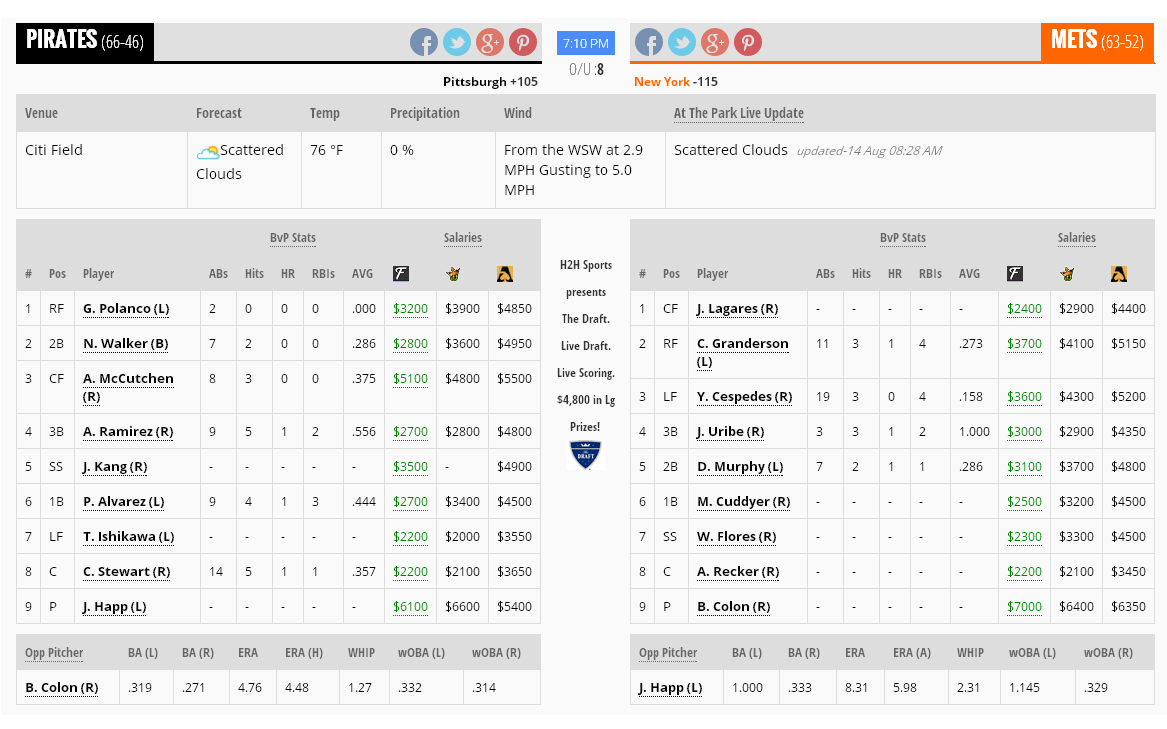Open the At The Park Live Update link
Image resolution: width=1167 pixels, height=729 pixels.
738,113
